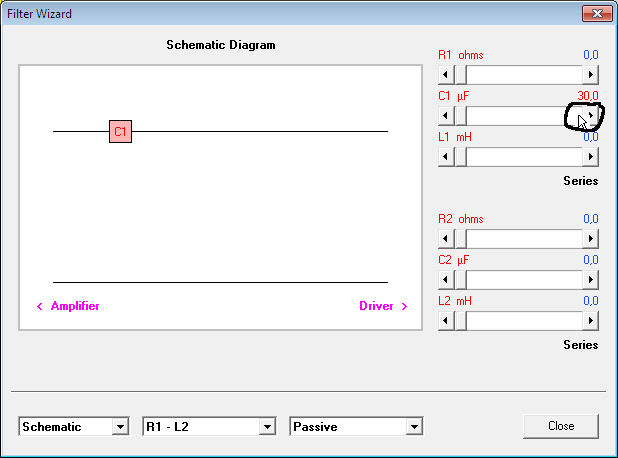This screenshot has width=618, height=458.
Task: Click the C2 µF label
Action: [x=454, y=260]
